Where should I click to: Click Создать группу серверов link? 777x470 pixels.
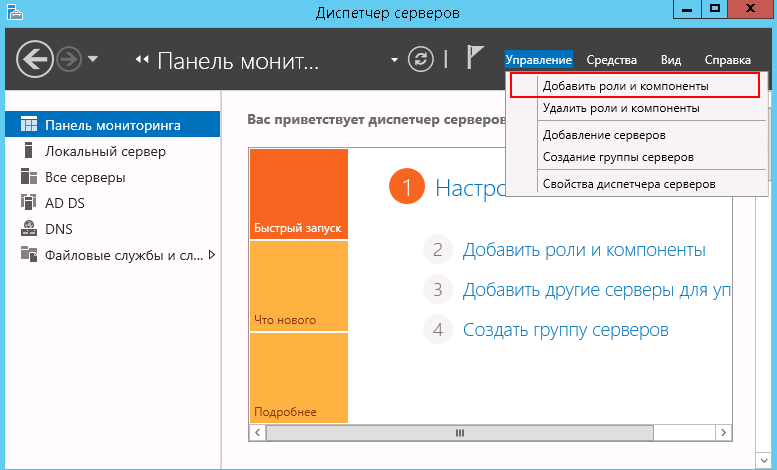[565, 330]
